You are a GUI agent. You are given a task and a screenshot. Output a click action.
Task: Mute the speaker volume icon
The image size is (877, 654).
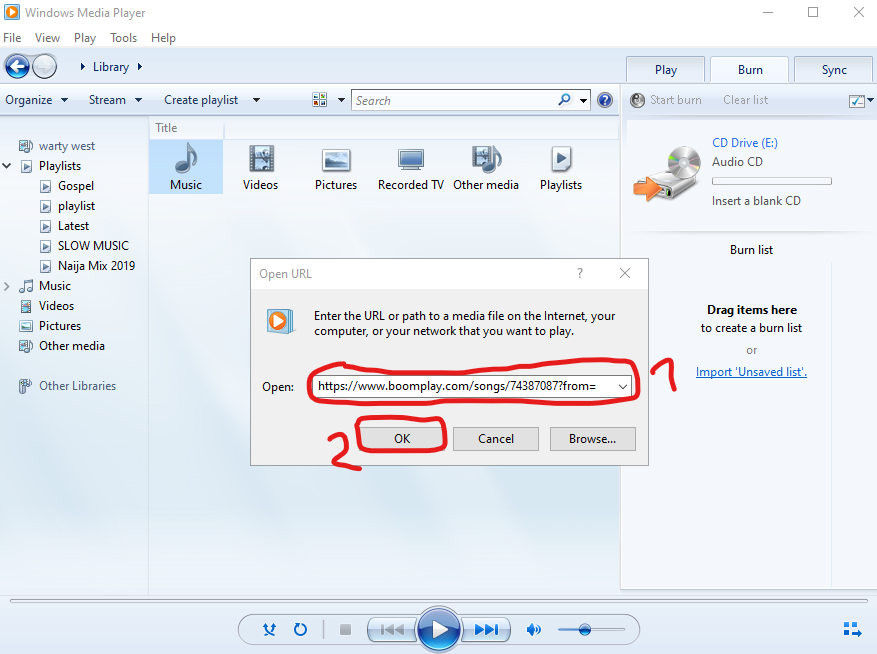(534, 630)
